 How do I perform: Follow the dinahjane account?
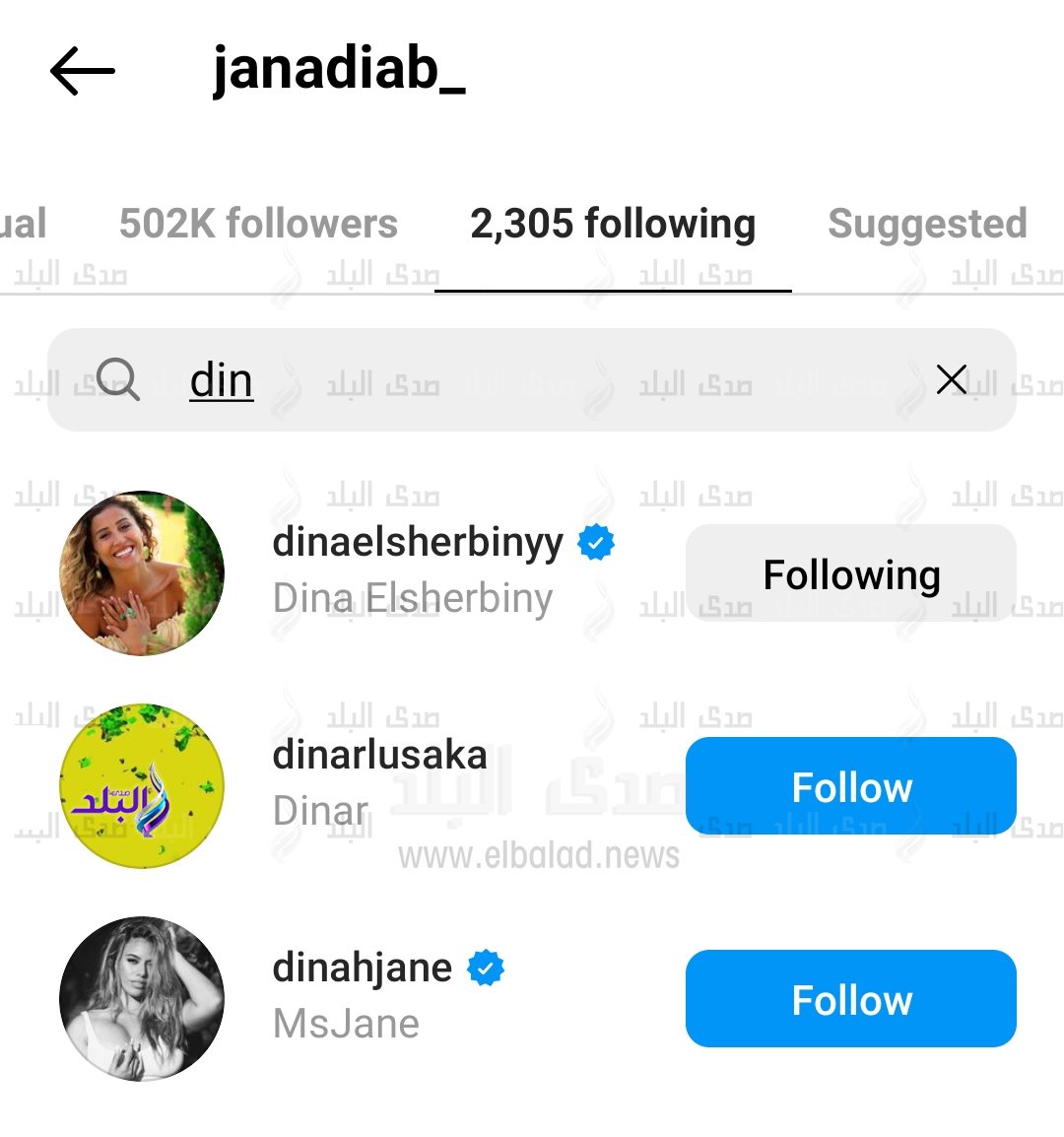[x=851, y=998]
